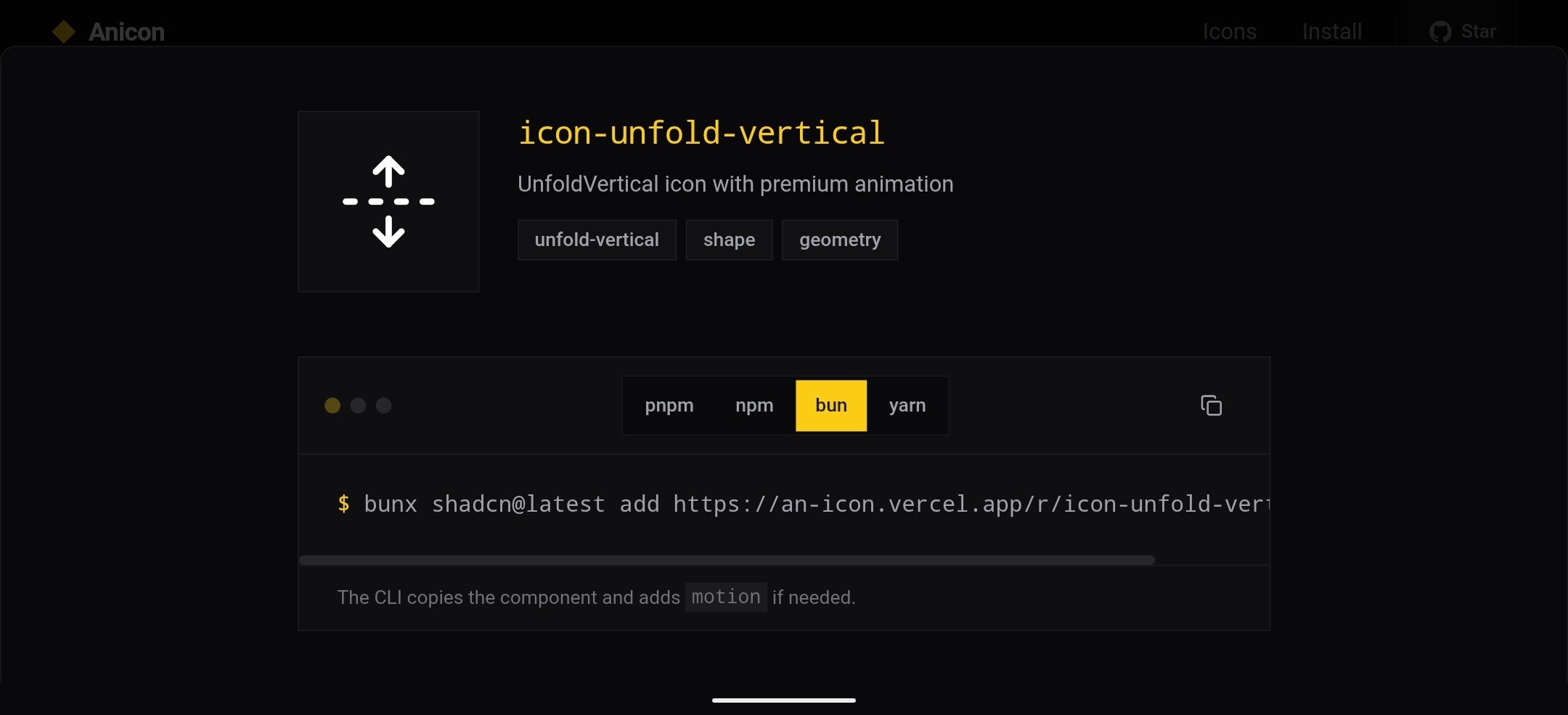1568x715 pixels.
Task: Click the middle gray terminal dot
Action: point(357,406)
